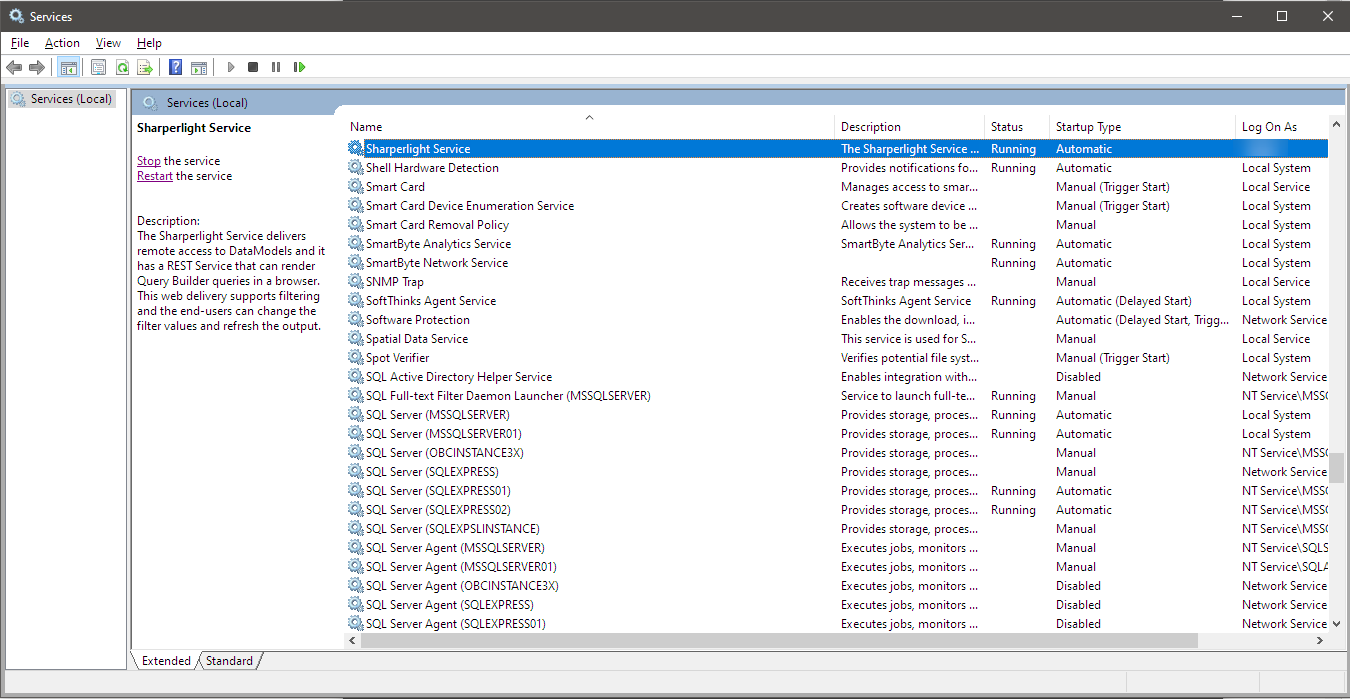The image size is (1350, 699).
Task: Click the Services icon in title bar
Action: pyautogui.click(x=16, y=16)
